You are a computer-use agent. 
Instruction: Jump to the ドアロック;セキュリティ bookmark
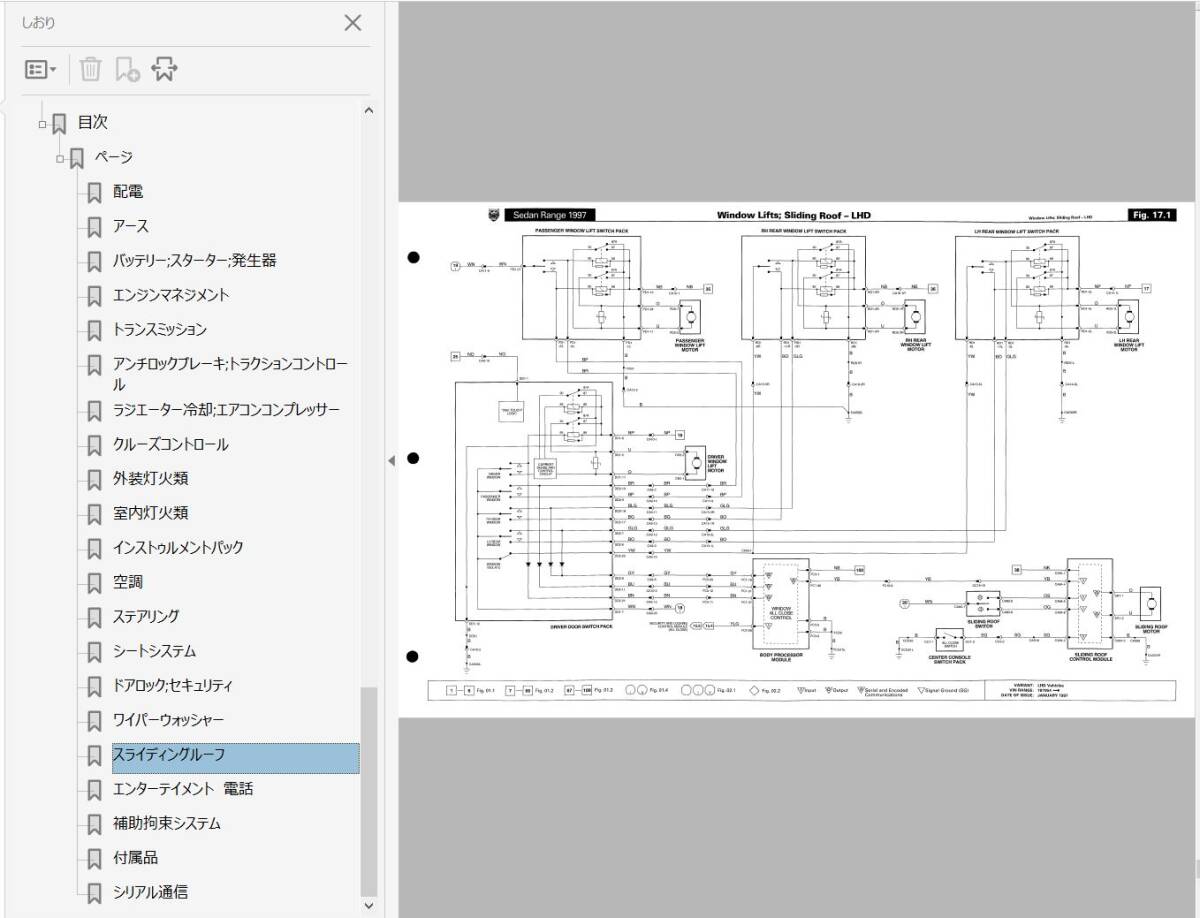coord(172,686)
